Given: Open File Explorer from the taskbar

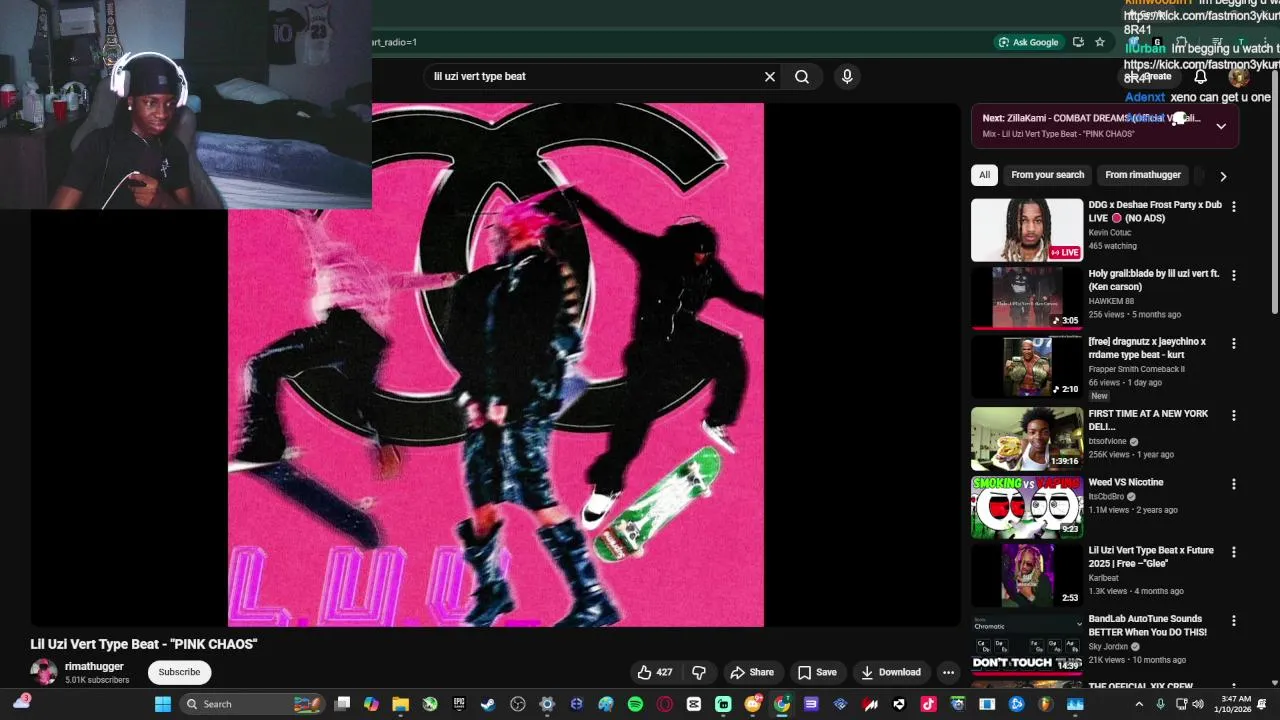Looking at the screenshot, I should point(400,704).
